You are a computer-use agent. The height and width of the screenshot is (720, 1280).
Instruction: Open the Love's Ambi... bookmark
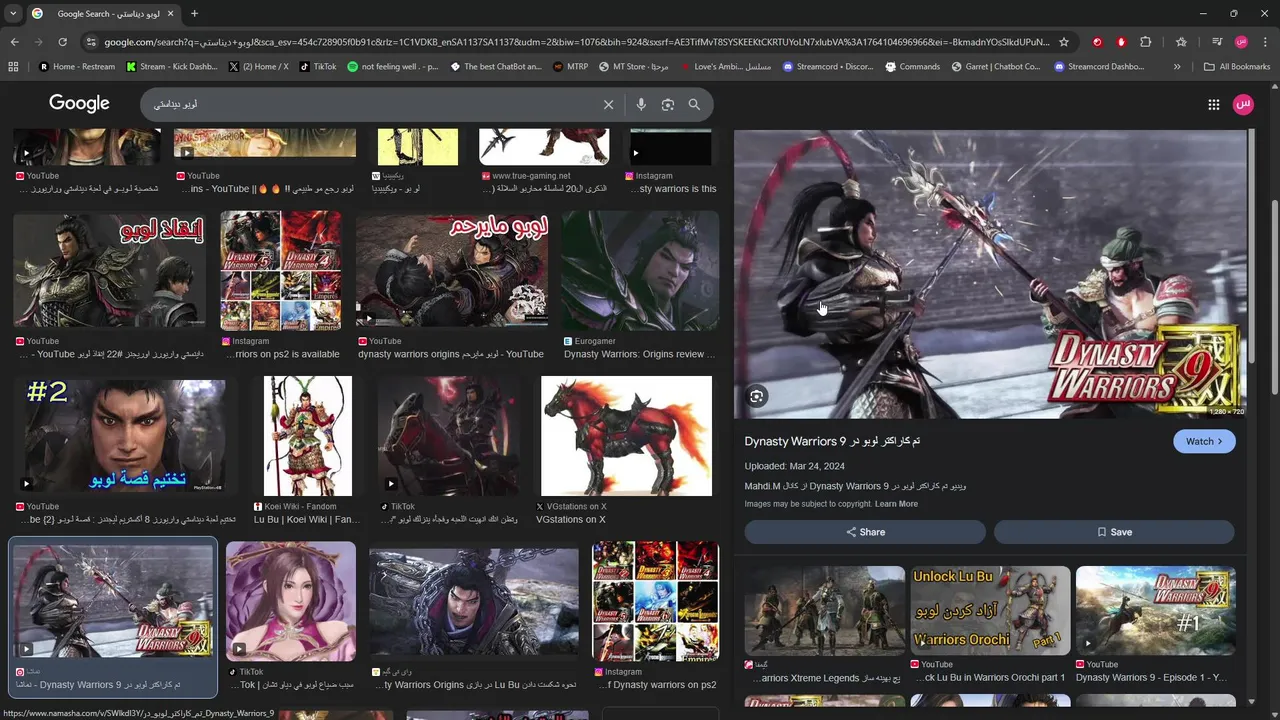(x=726, y=67)
